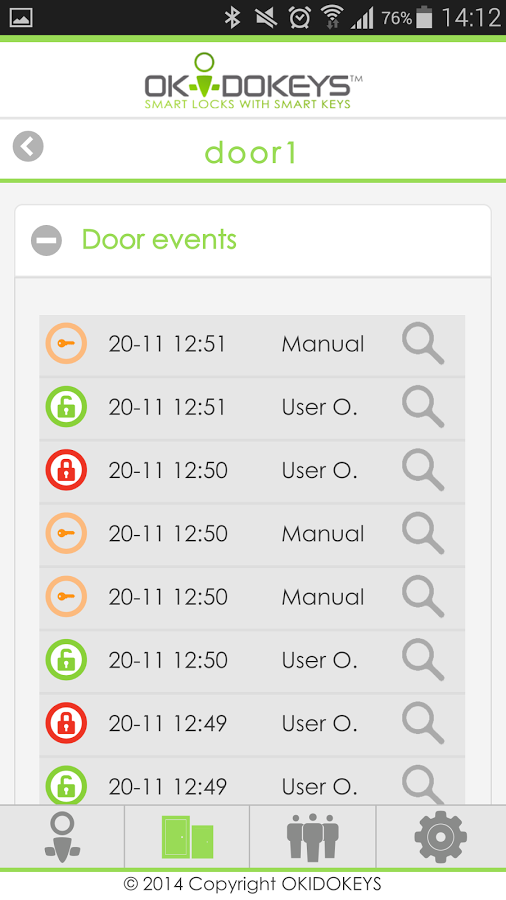Tap the red lock icon at 12:49
Screen dimensions: 506x900
66,723
